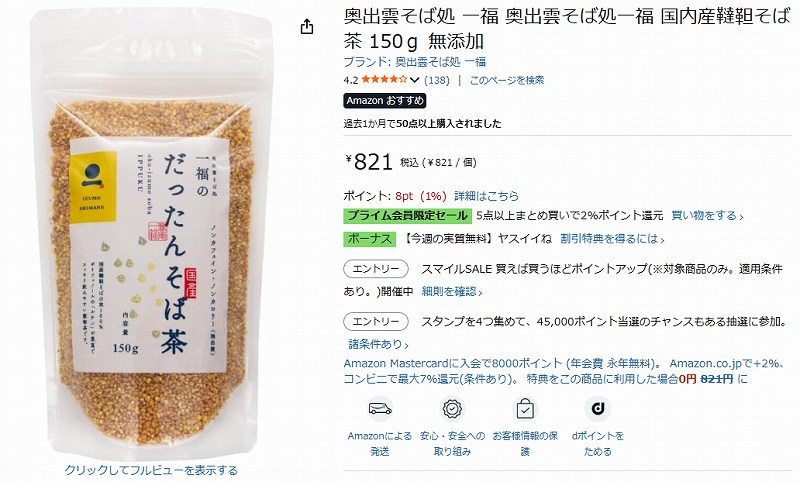Click the share icon beside product image
The image size is (800, 482).
point(307,27)
